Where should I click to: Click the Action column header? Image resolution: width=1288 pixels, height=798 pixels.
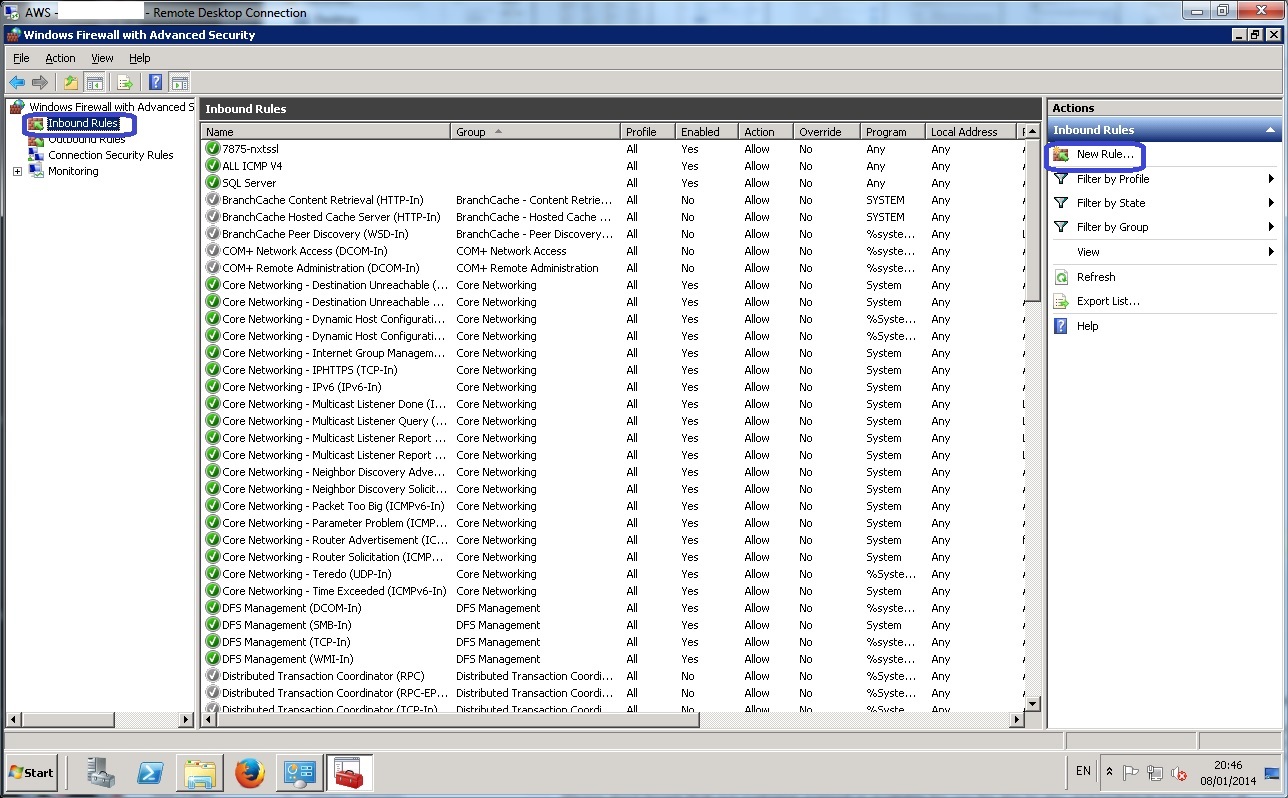pyautogui.click(x=766, y=132)
